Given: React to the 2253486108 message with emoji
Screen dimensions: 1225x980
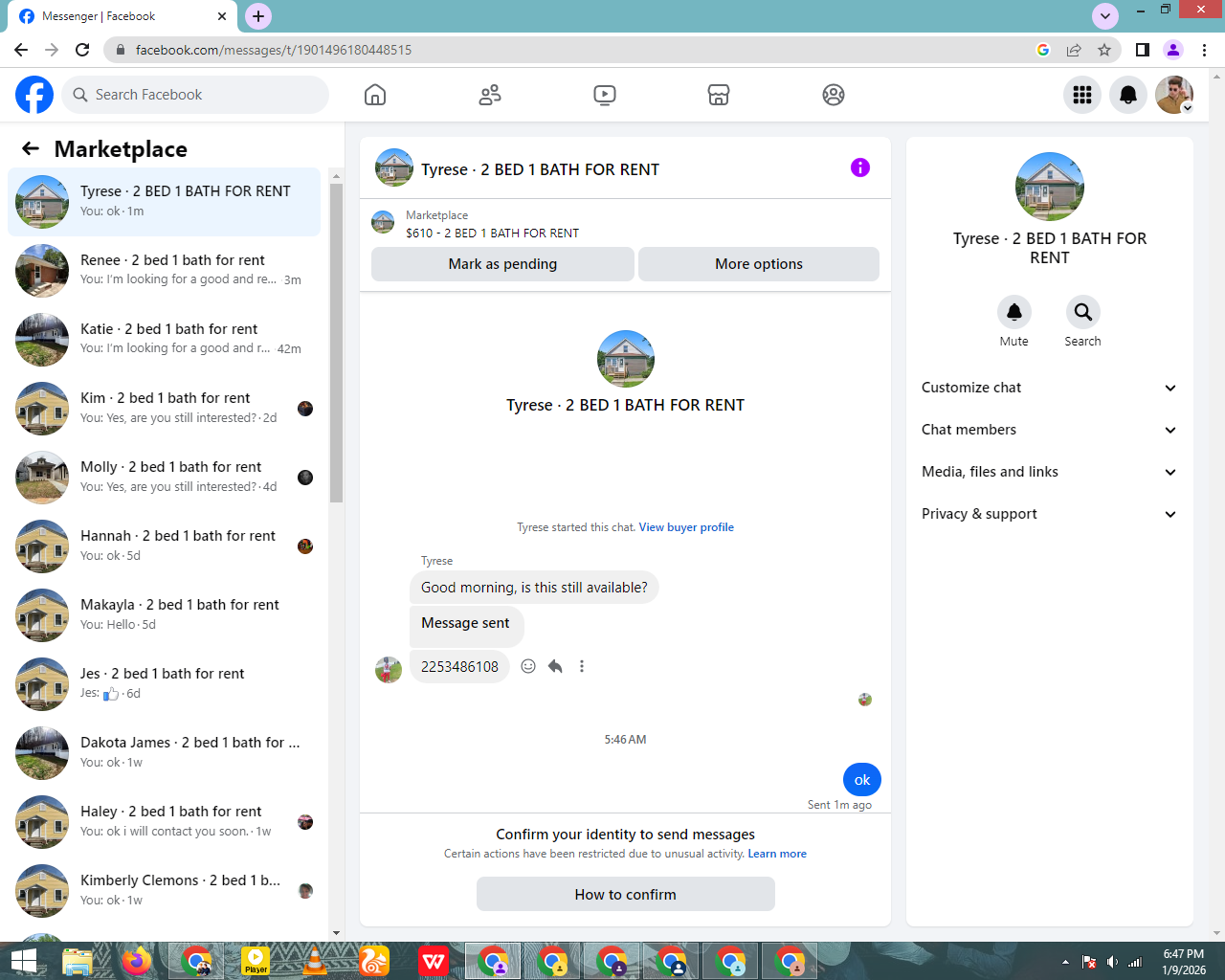Looking at the screenshot, I should pyautogui.click(x=528, y=666).
